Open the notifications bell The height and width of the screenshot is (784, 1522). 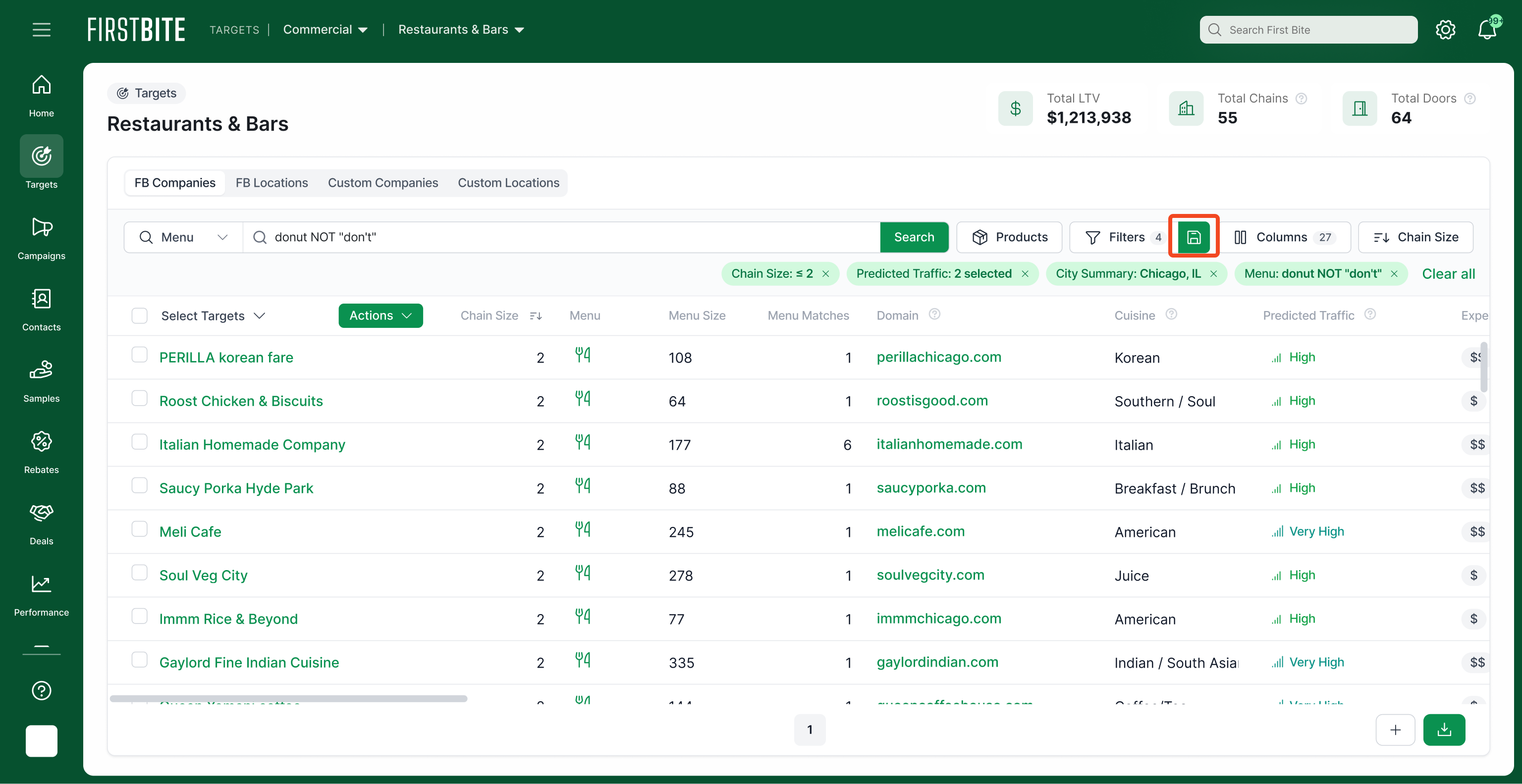tap(1487, 30)
